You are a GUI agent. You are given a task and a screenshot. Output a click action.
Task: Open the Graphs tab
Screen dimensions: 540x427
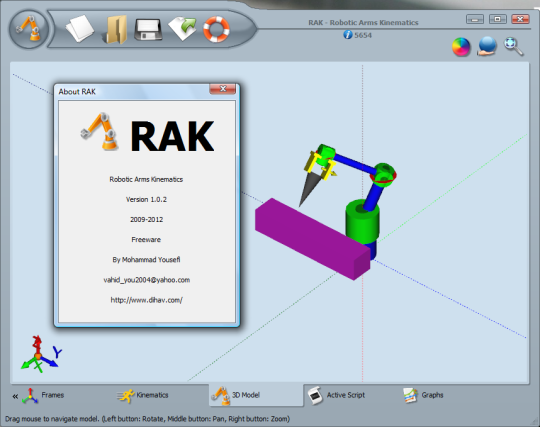click(x=423, y=395)
